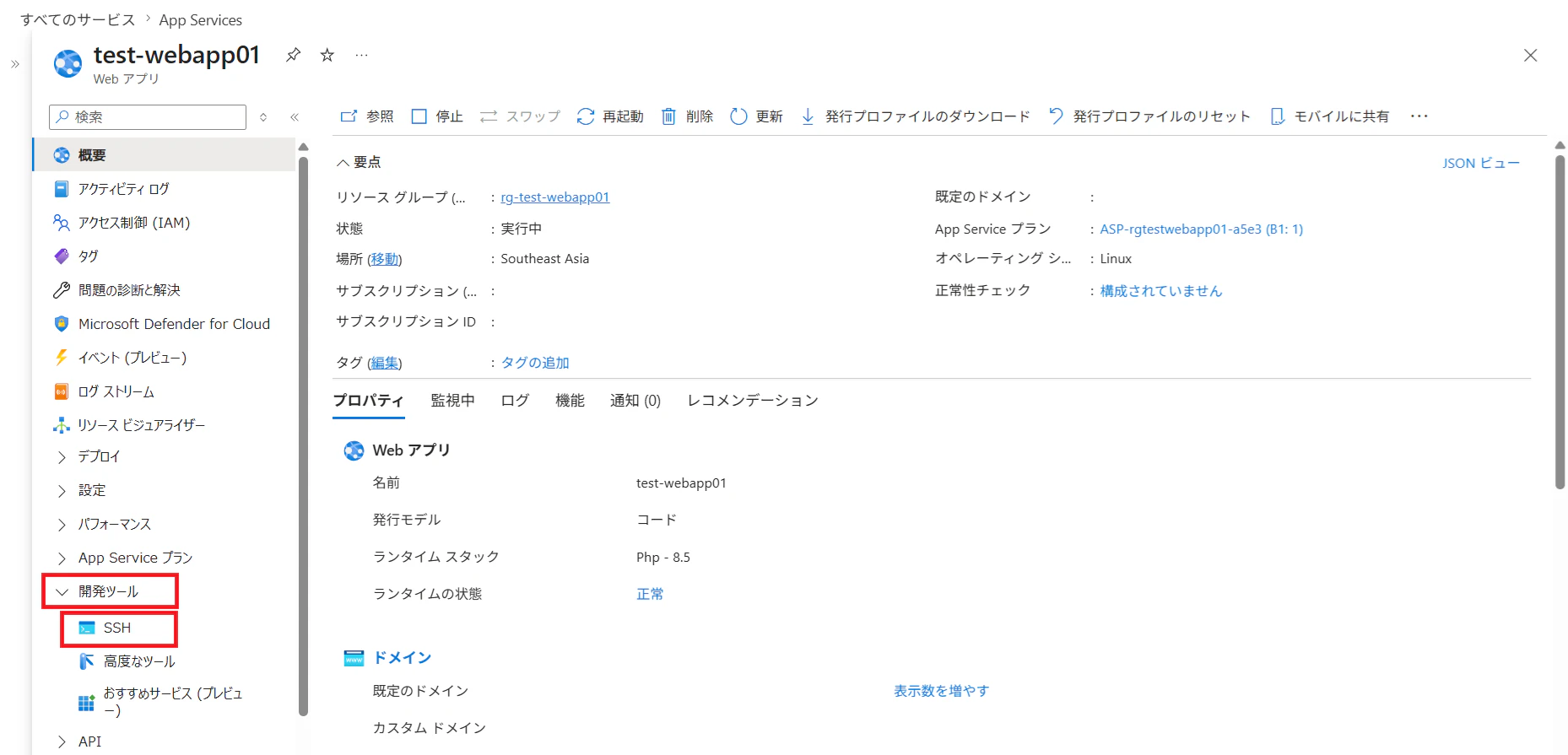
Task: Go to すべてのサービス breadcrumb
Action: click(78, 19)
